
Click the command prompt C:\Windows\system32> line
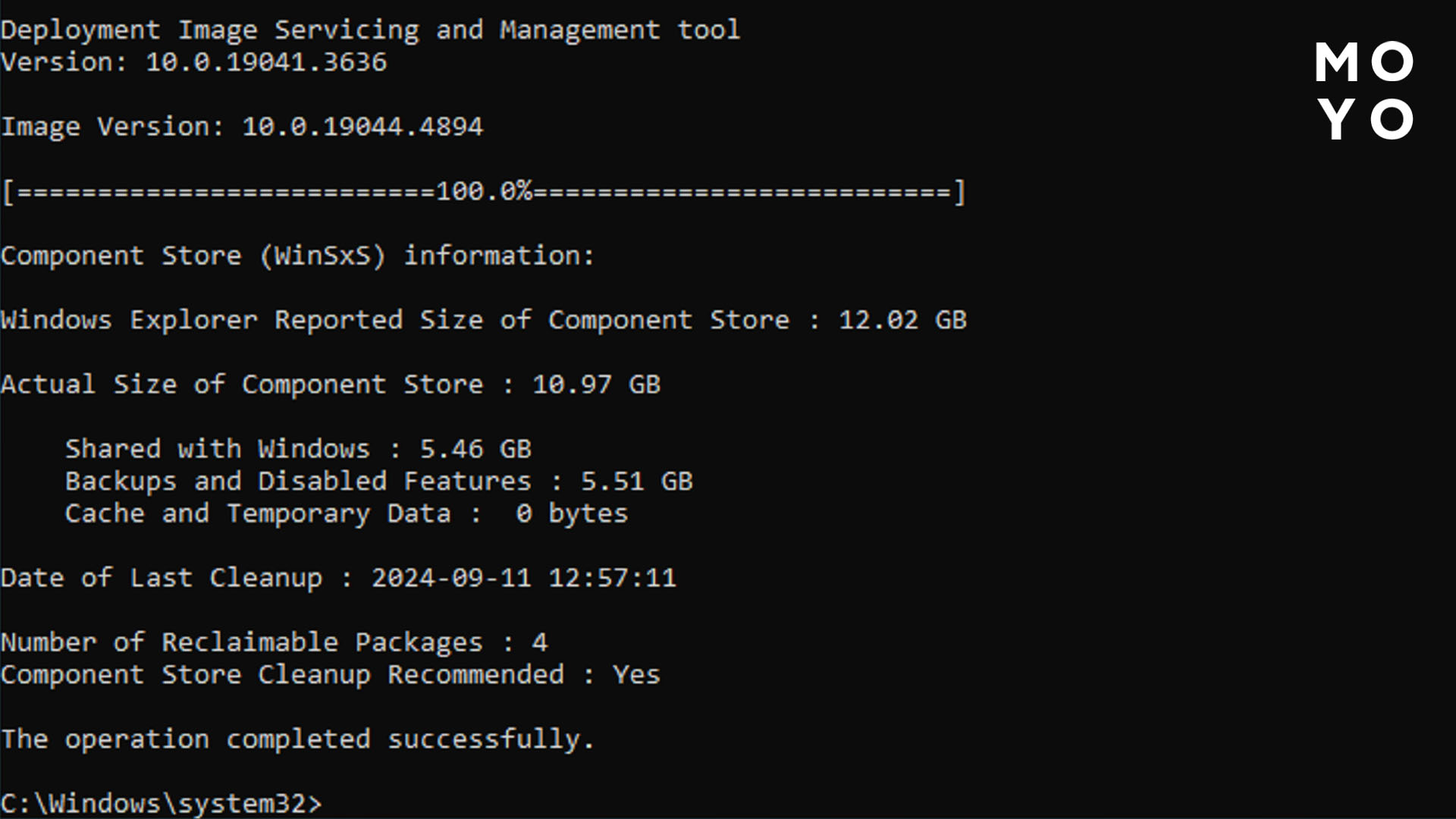161,803
